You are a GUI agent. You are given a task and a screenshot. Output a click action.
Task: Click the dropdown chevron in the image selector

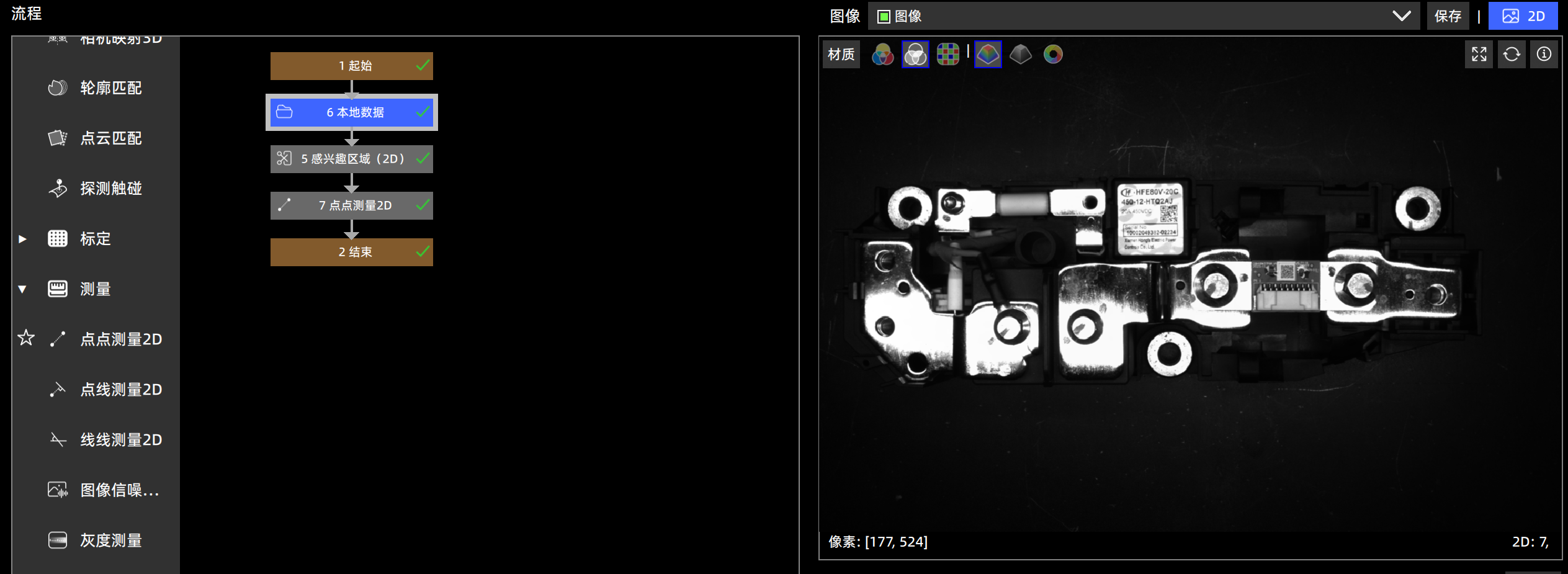click(x=1402, y=16)
